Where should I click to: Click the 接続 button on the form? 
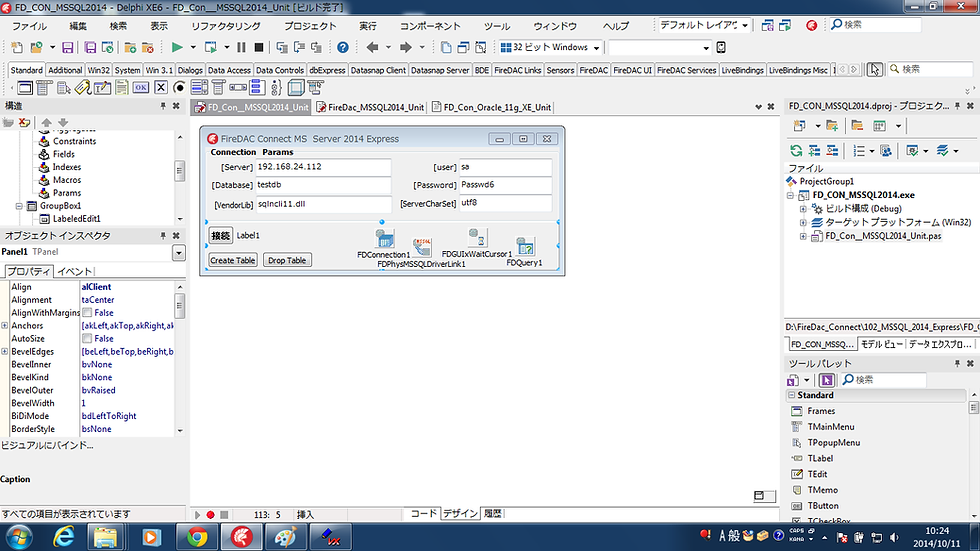tap(221, 236)
